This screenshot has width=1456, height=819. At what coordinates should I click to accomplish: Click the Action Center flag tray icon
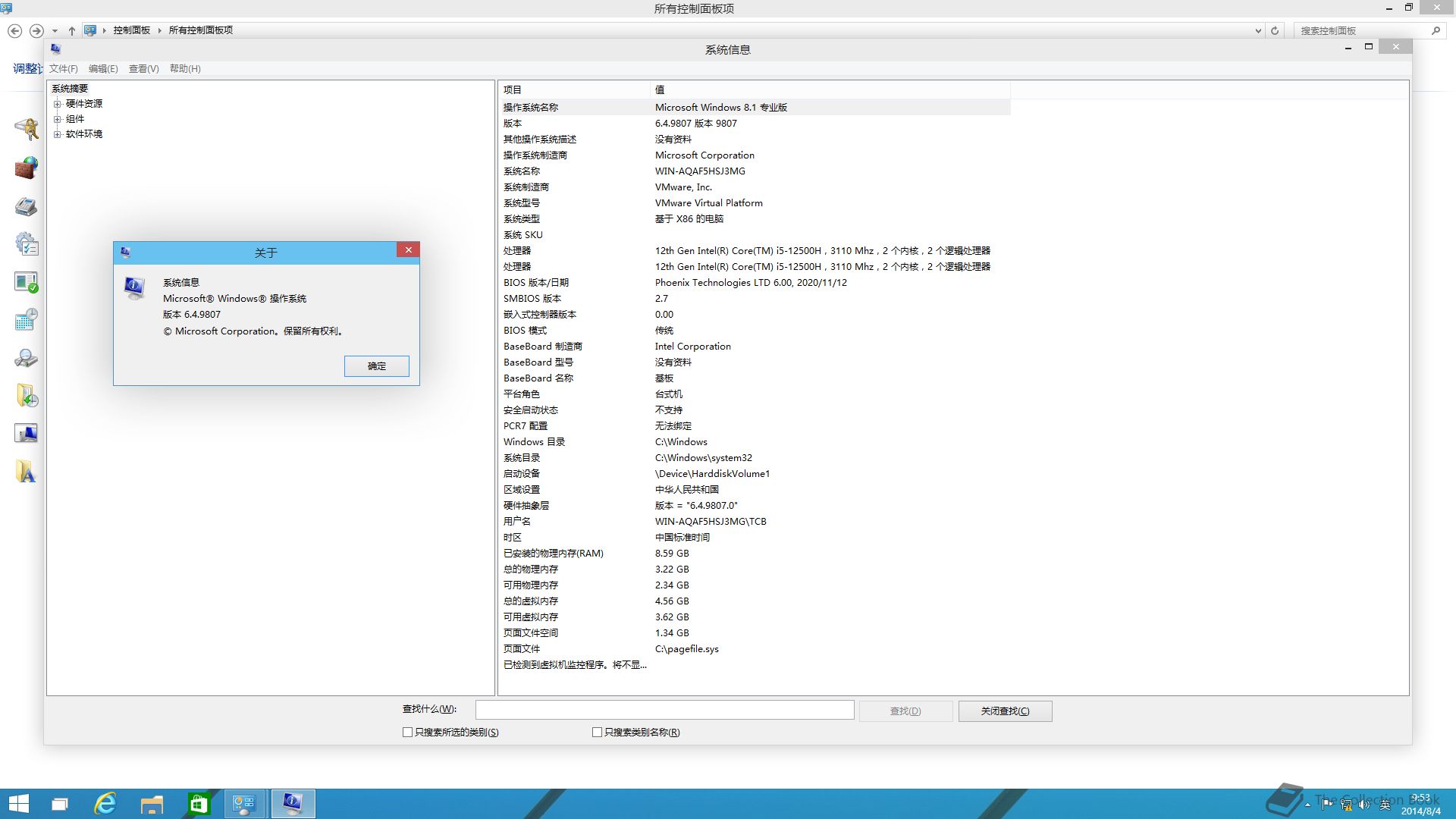[x=1327, y=805]
